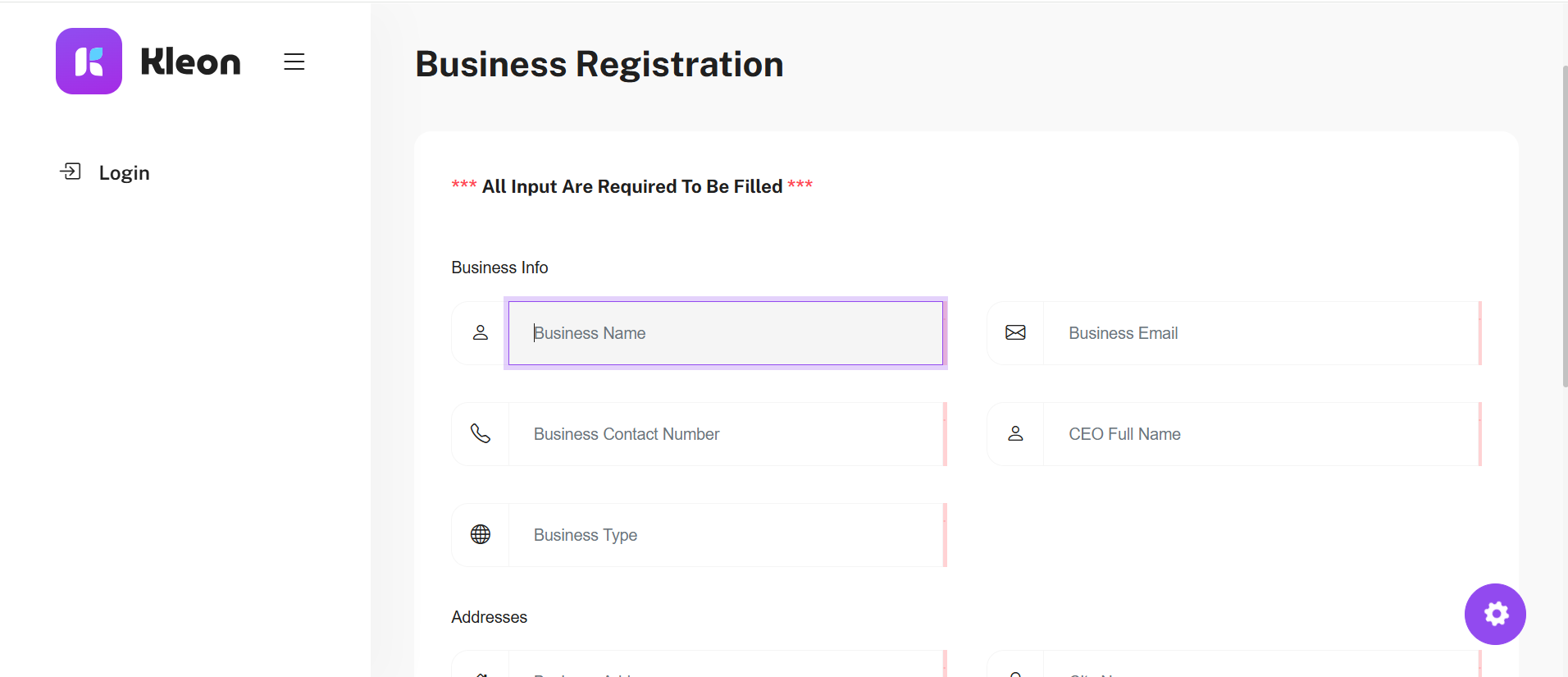
Task: Click the globe icon beside Business Type
Action: click(x=481, y=535)
